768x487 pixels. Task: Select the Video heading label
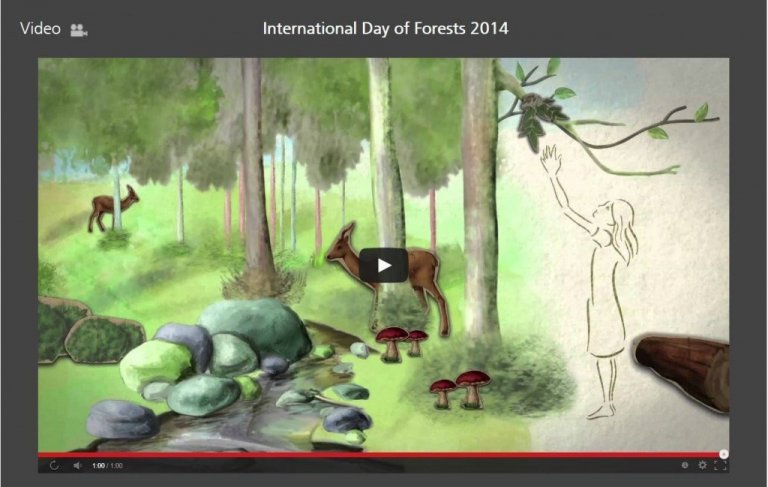(40, 28)
